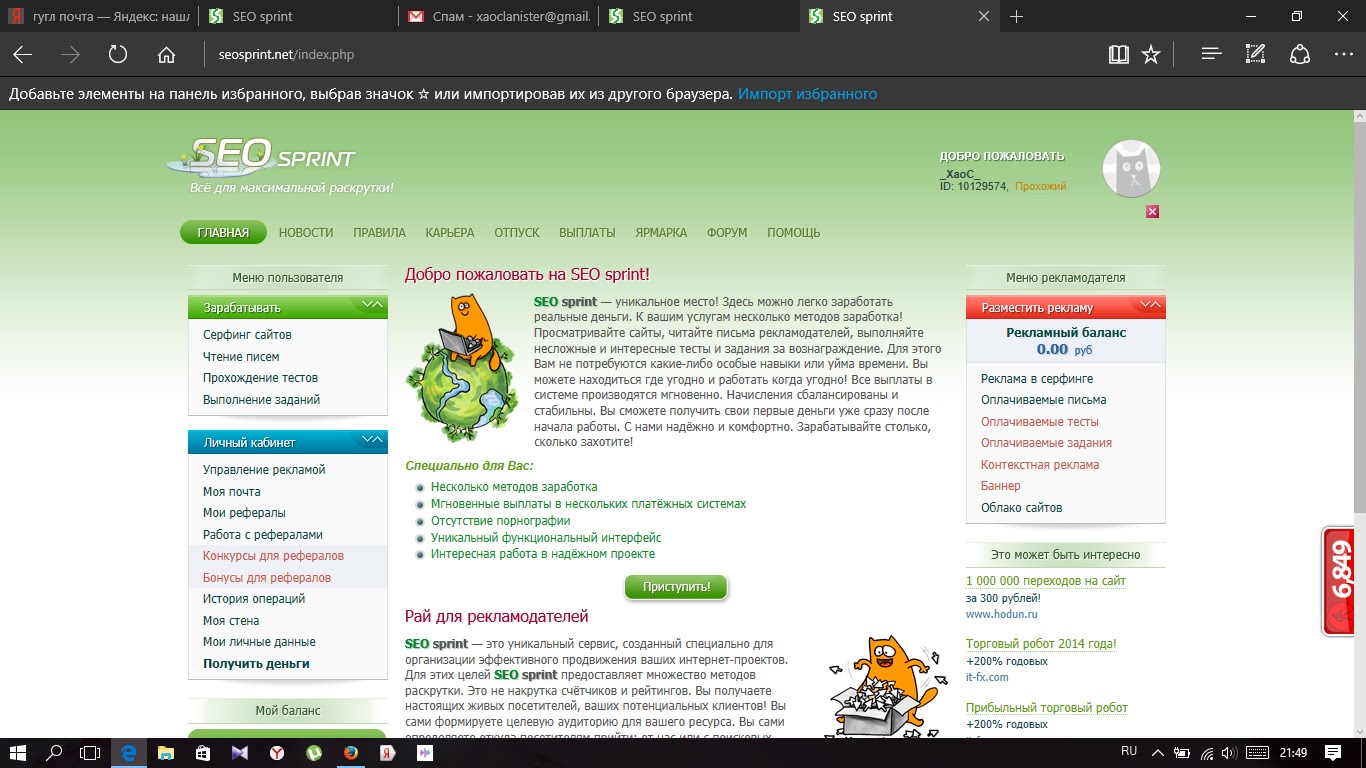1366x768 pixels.
Task: Open Чтение писем link
Action: (x=241, y=356)
